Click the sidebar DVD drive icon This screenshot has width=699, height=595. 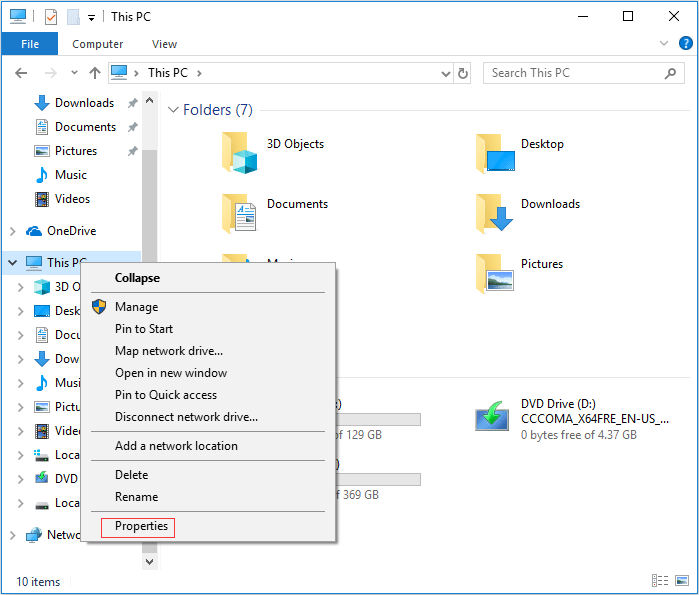[x=42, y=478]
